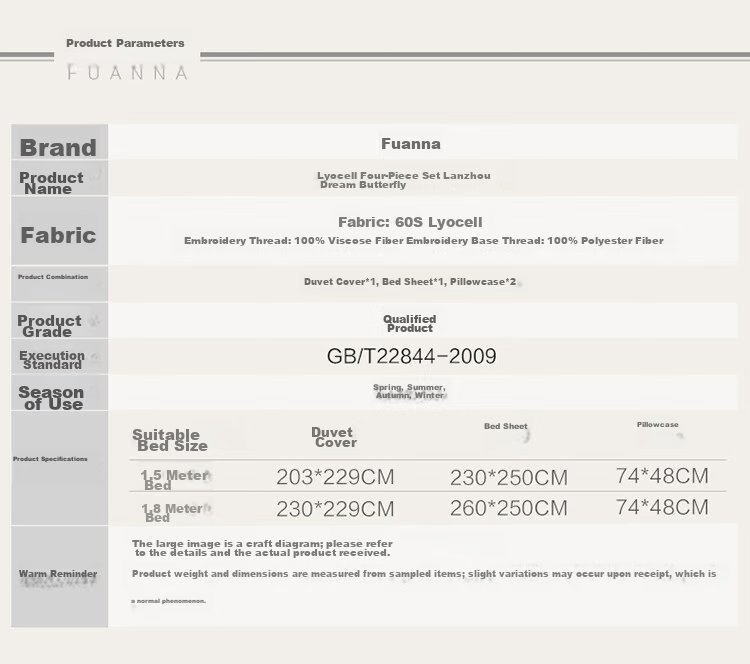Click the 'Product Grade' row label

49,326
